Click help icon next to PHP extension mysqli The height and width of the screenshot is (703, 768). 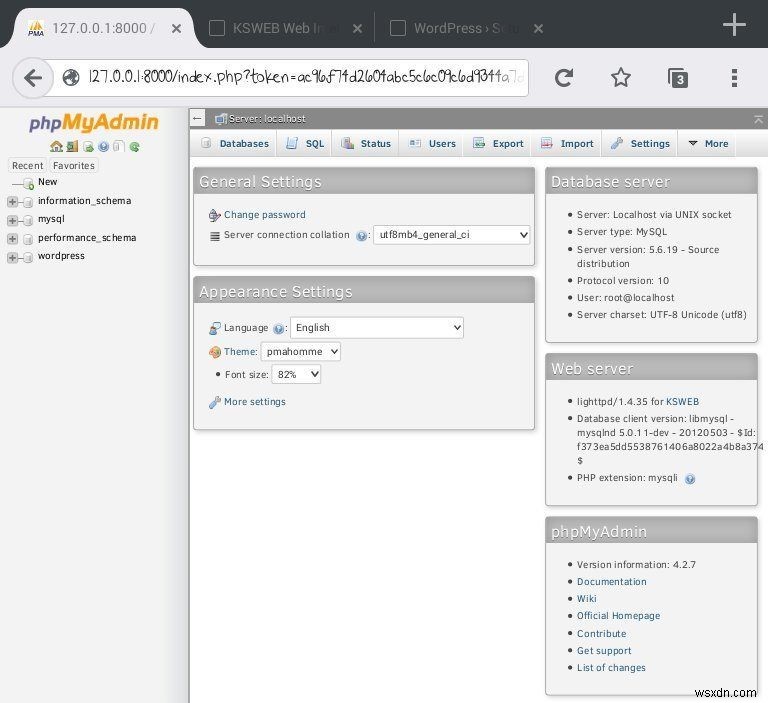(x=689, y=479)
